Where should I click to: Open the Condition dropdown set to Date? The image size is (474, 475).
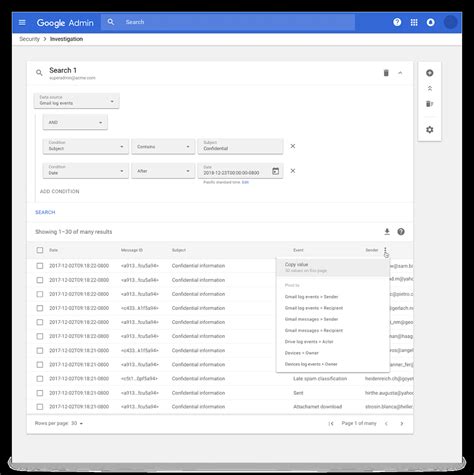pyautogui.click(x=86, y=170)
